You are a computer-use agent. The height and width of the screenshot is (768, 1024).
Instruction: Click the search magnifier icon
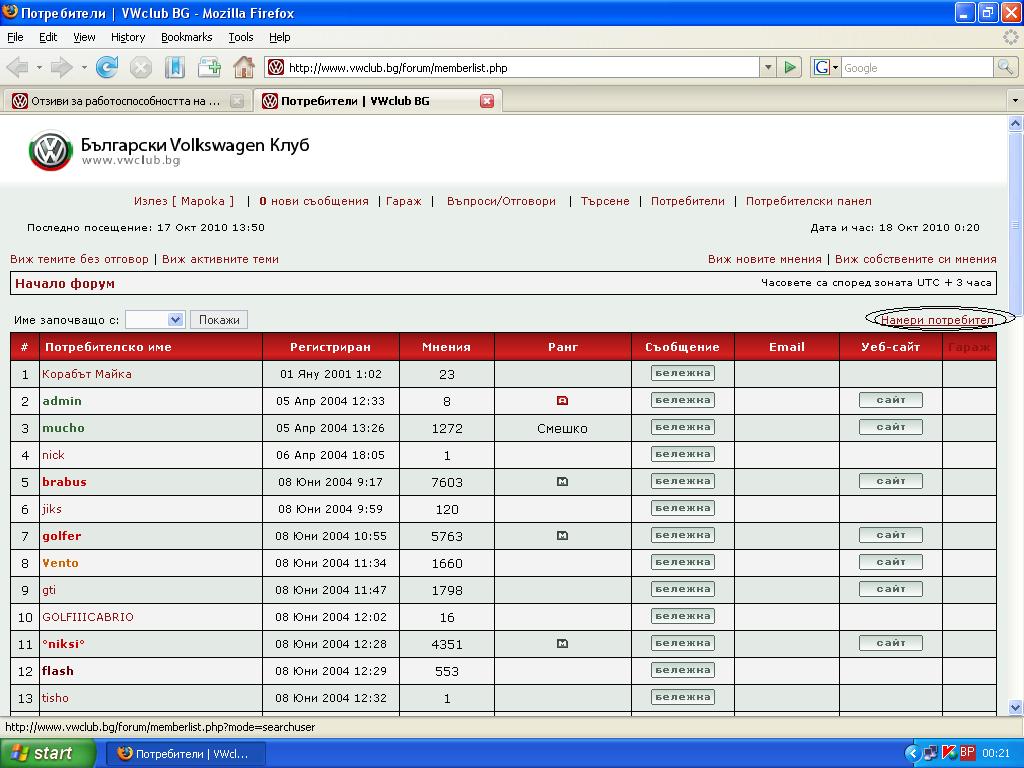(1005, 67)
